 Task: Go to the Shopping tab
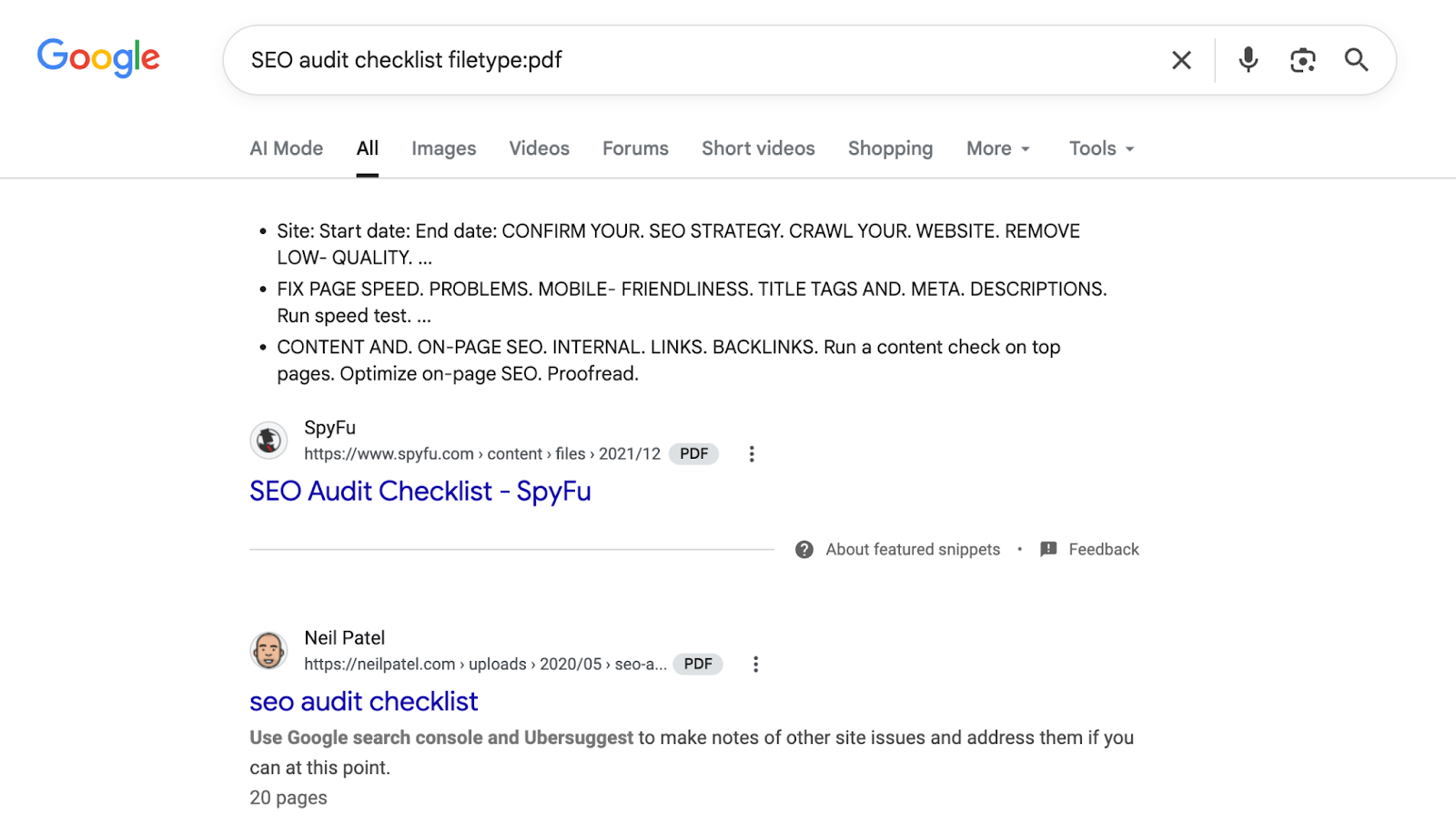(890, 148)
